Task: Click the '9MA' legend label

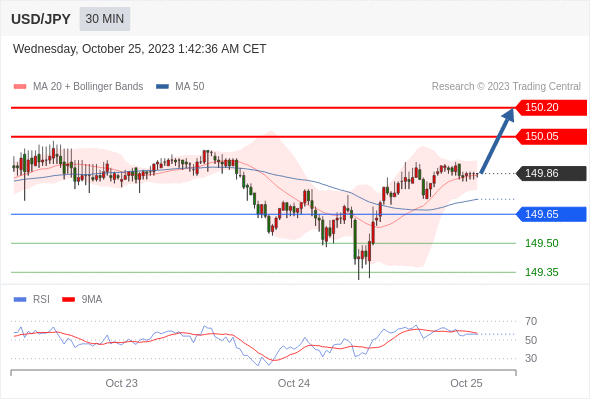Action: [91, 300]
